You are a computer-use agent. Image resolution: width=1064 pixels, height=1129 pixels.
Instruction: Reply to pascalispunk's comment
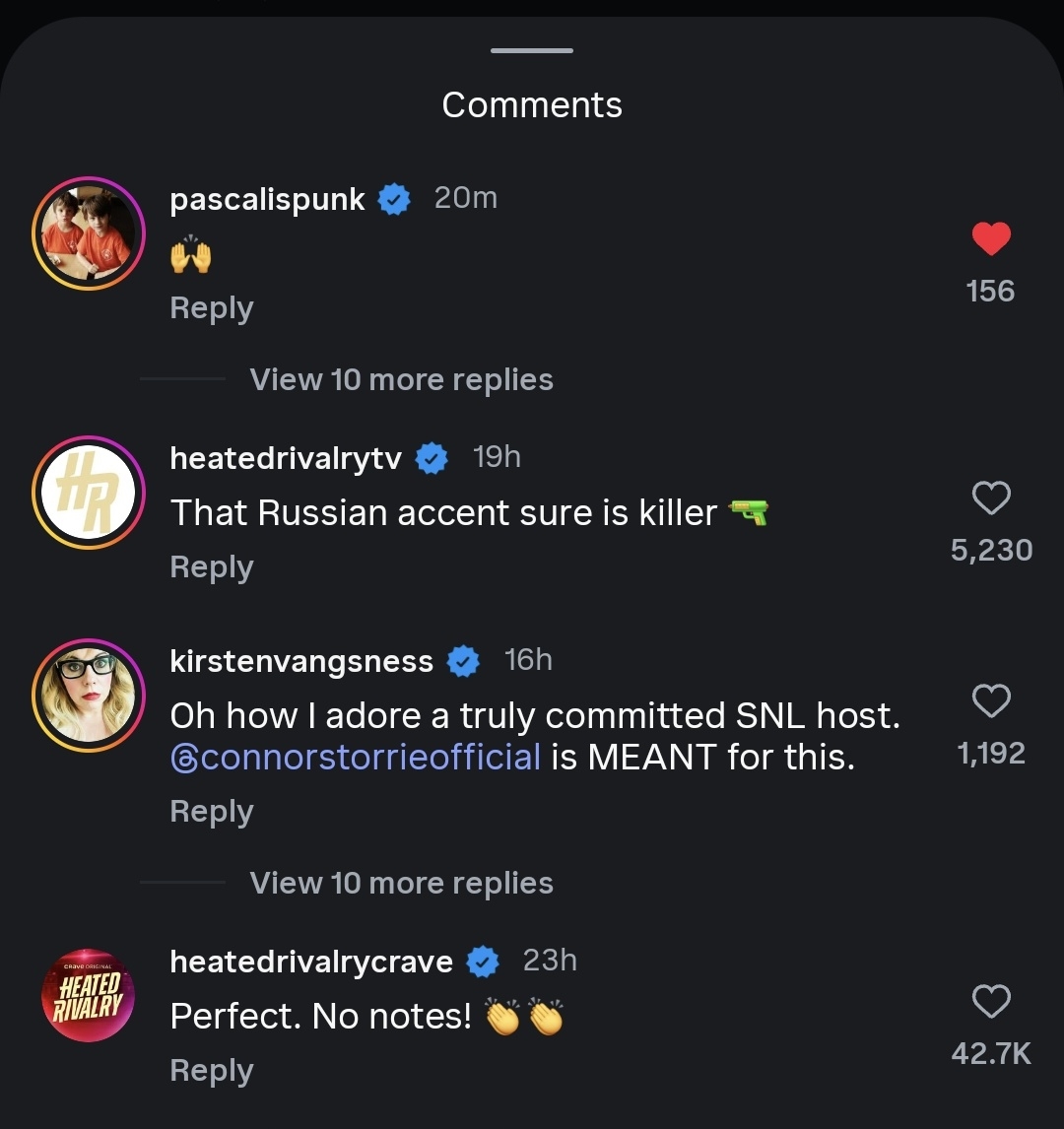coord(212,308)
